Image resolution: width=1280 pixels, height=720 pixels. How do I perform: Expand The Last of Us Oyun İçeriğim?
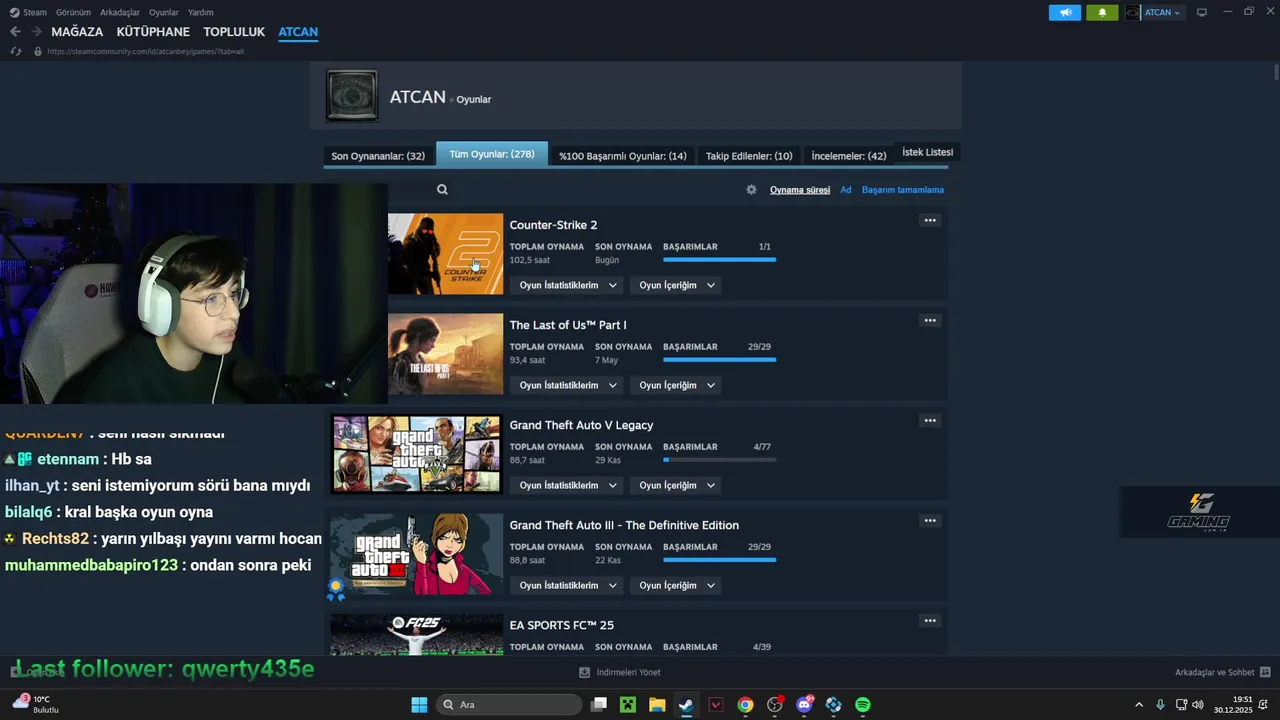[677, 385]
